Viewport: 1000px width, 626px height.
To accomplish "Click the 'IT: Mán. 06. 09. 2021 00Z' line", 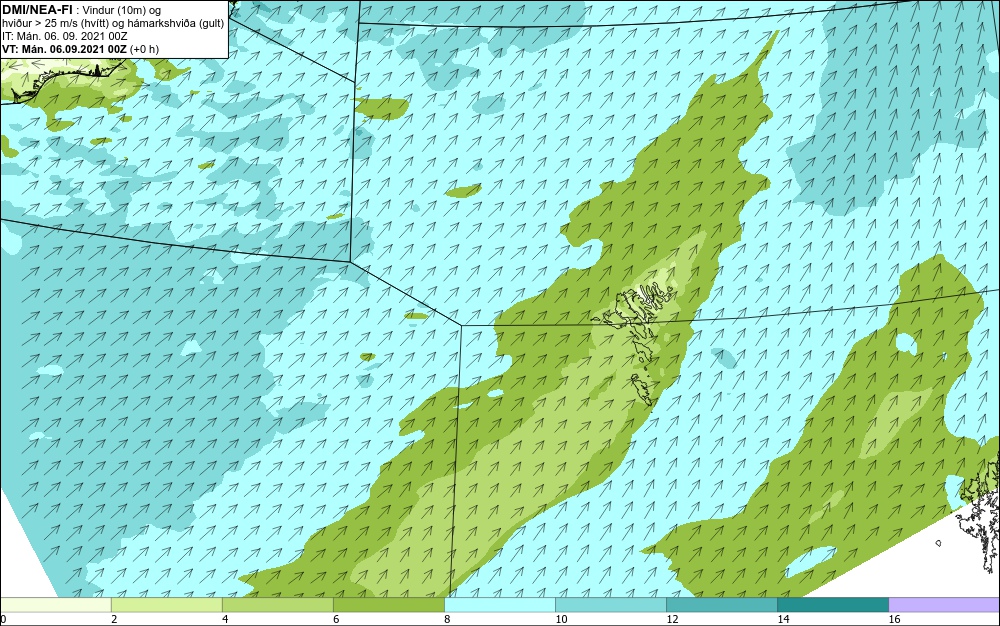I will pos(65,36).
